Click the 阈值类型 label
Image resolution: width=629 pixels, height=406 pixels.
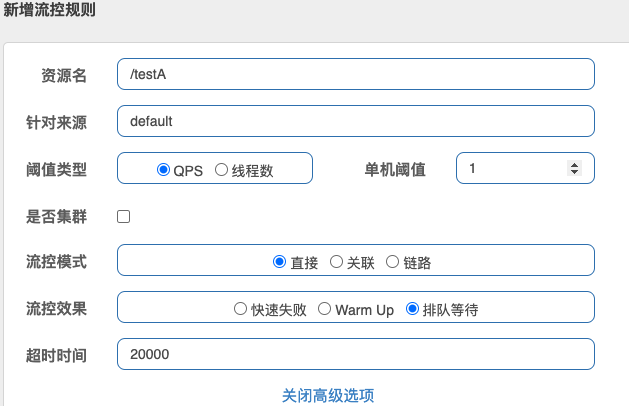coord(57,169)
